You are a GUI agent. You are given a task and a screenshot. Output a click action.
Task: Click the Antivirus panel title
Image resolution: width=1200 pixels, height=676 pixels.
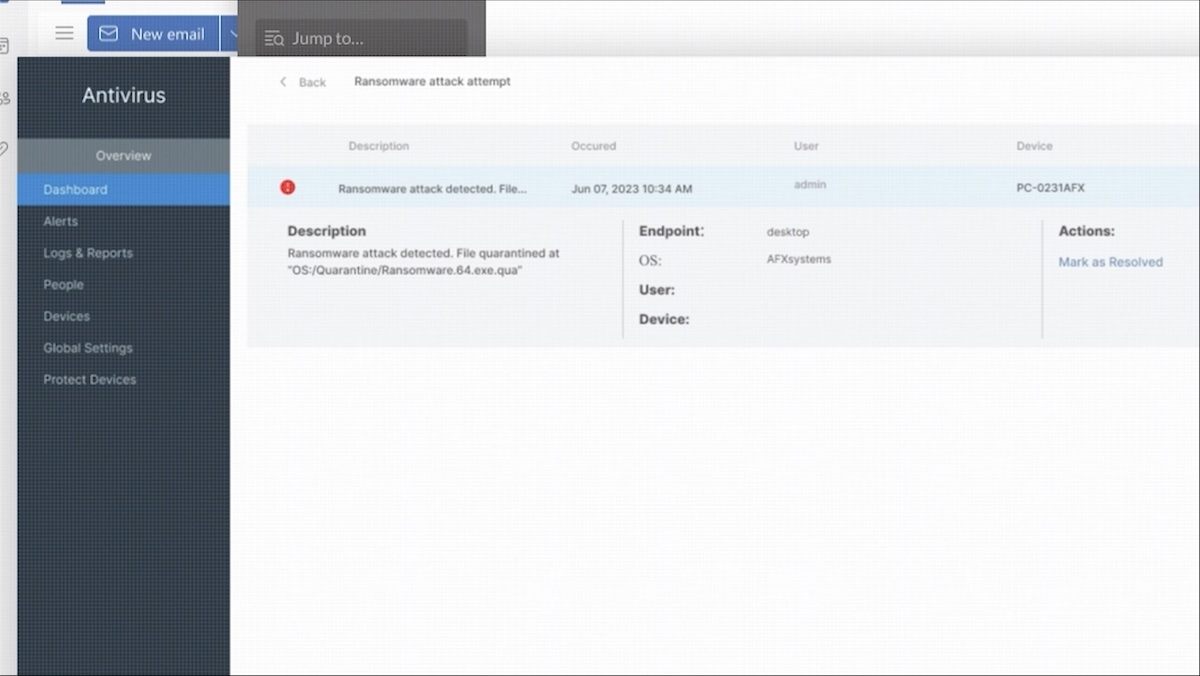click(x=124, y=96)
